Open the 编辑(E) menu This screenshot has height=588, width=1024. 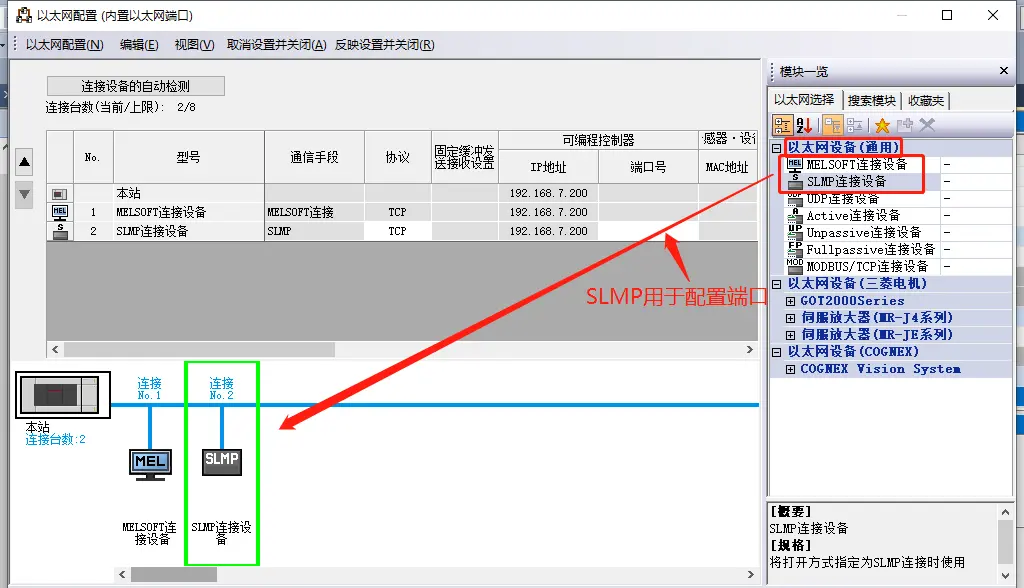click(139, 44)
